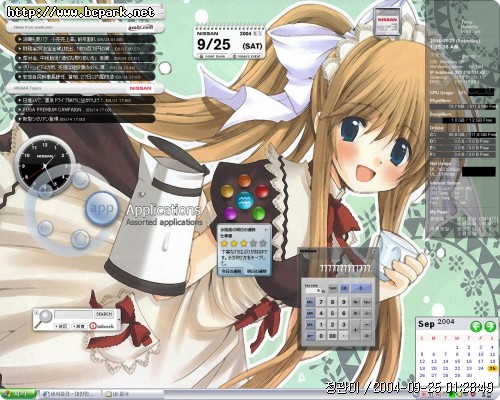Go to next month with green right arrow

[x=490, y=326]
